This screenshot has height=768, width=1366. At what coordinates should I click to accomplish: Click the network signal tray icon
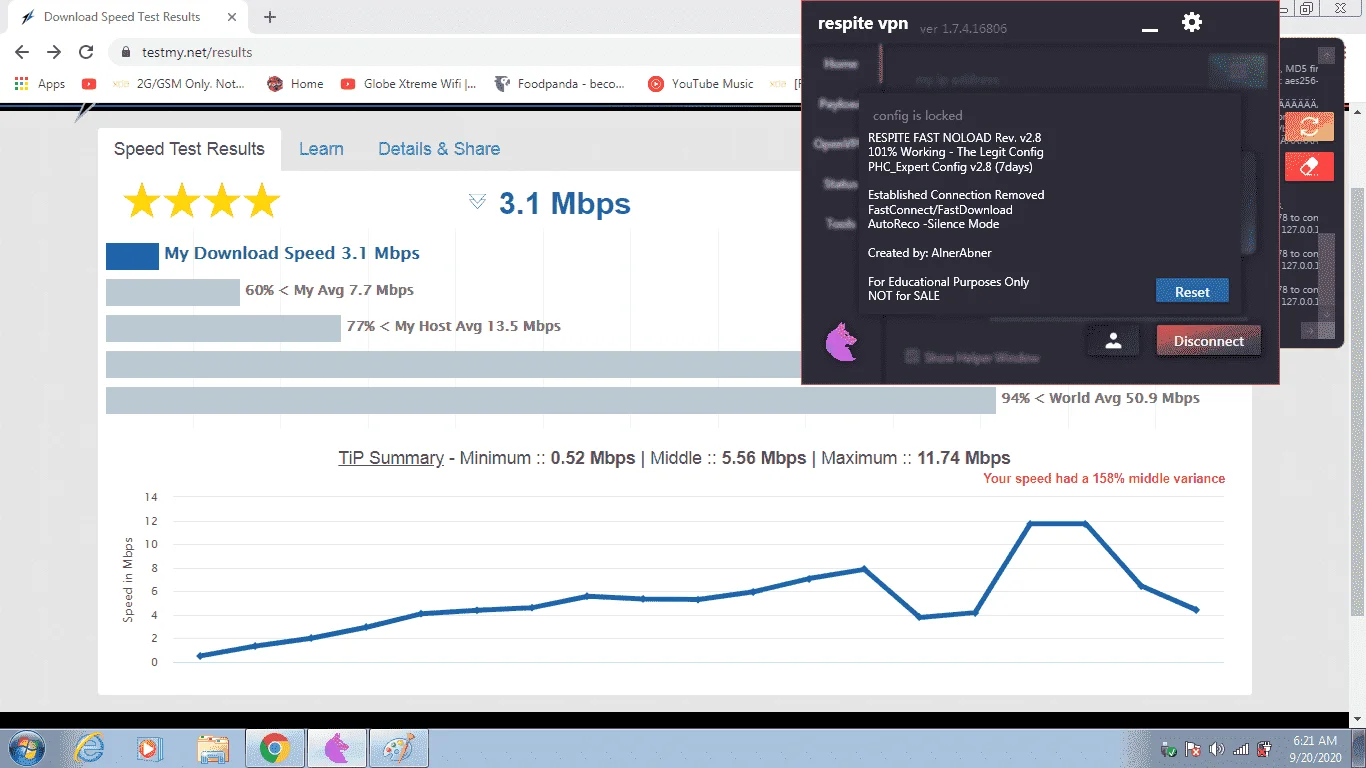[x=1241, y=749]
